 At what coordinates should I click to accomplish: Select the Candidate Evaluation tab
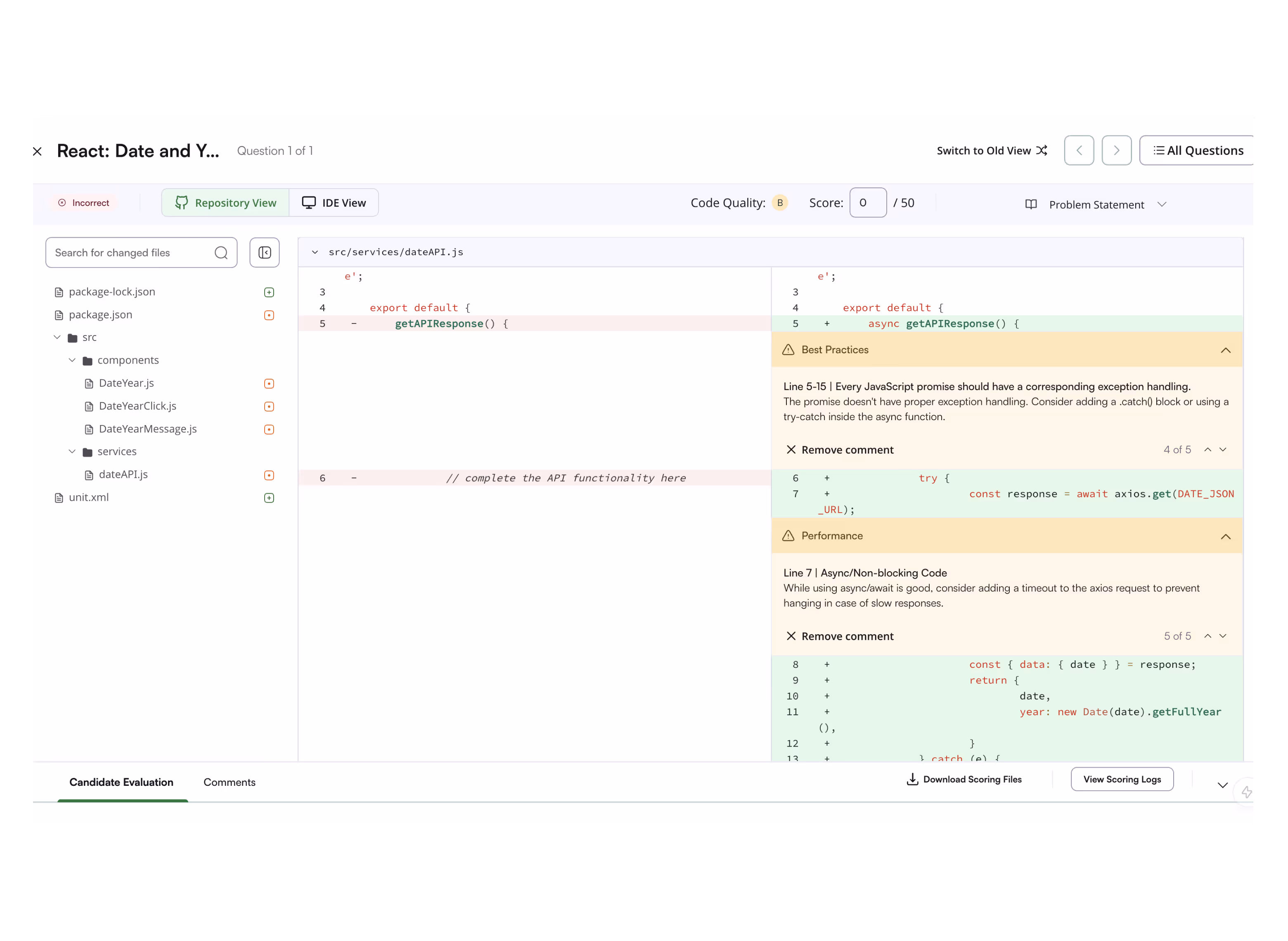(121, 782)
